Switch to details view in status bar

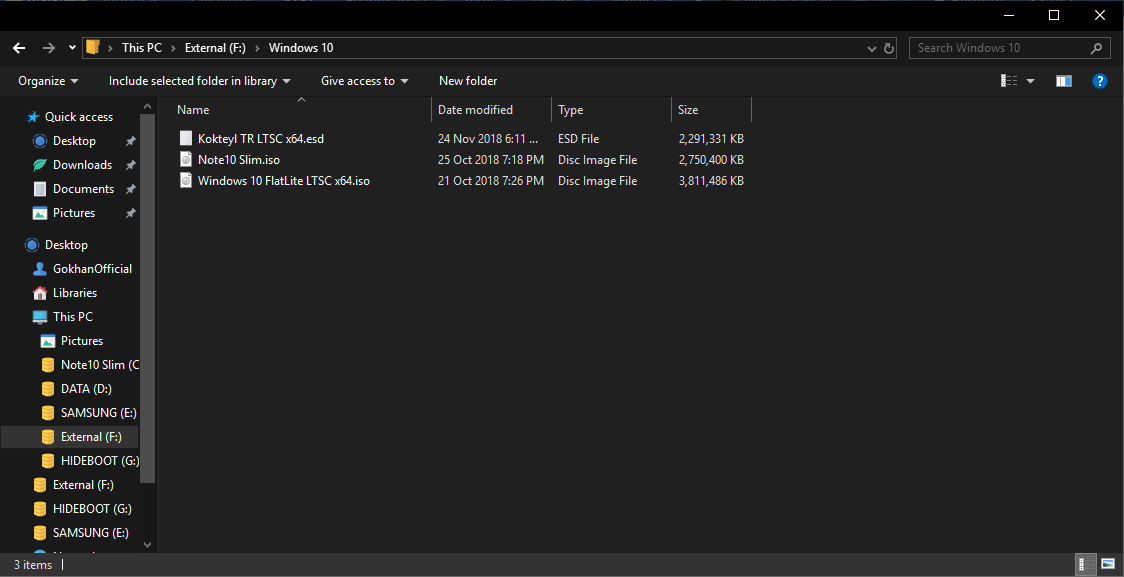(1087, 564)
